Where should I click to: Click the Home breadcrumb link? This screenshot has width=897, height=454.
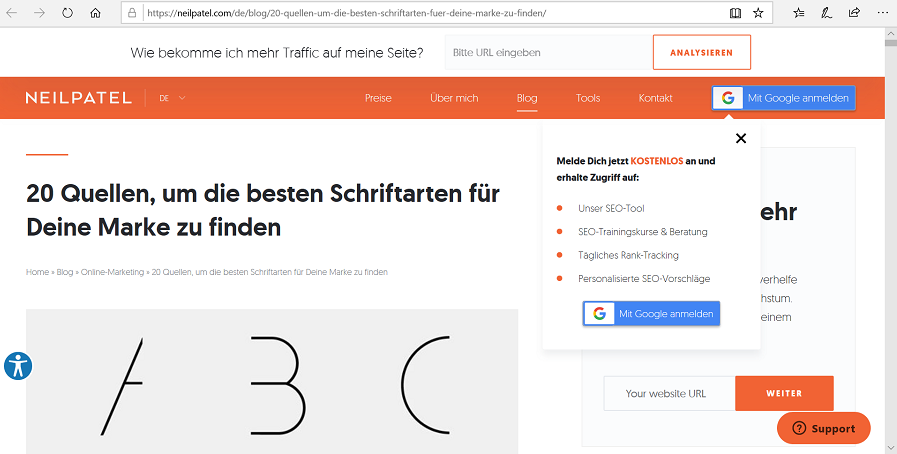point(37,272)
